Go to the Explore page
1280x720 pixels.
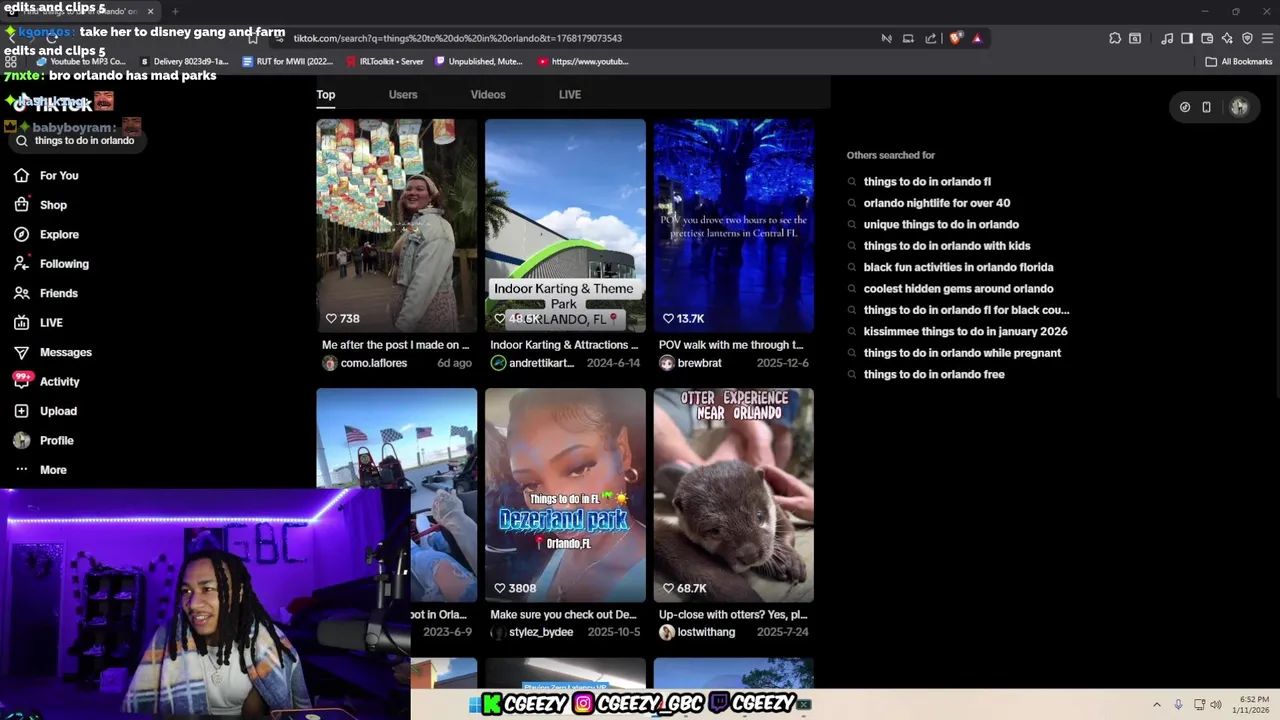pos(46,235)
